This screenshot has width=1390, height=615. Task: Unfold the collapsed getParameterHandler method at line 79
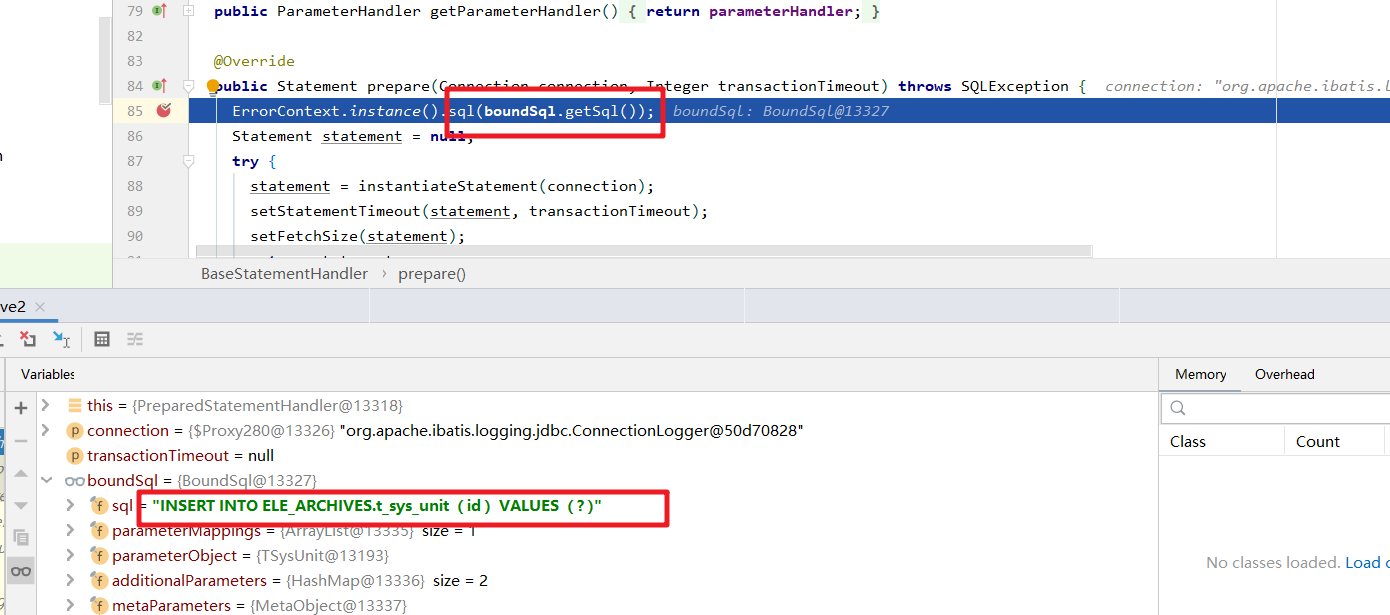[x=188, y=11]
